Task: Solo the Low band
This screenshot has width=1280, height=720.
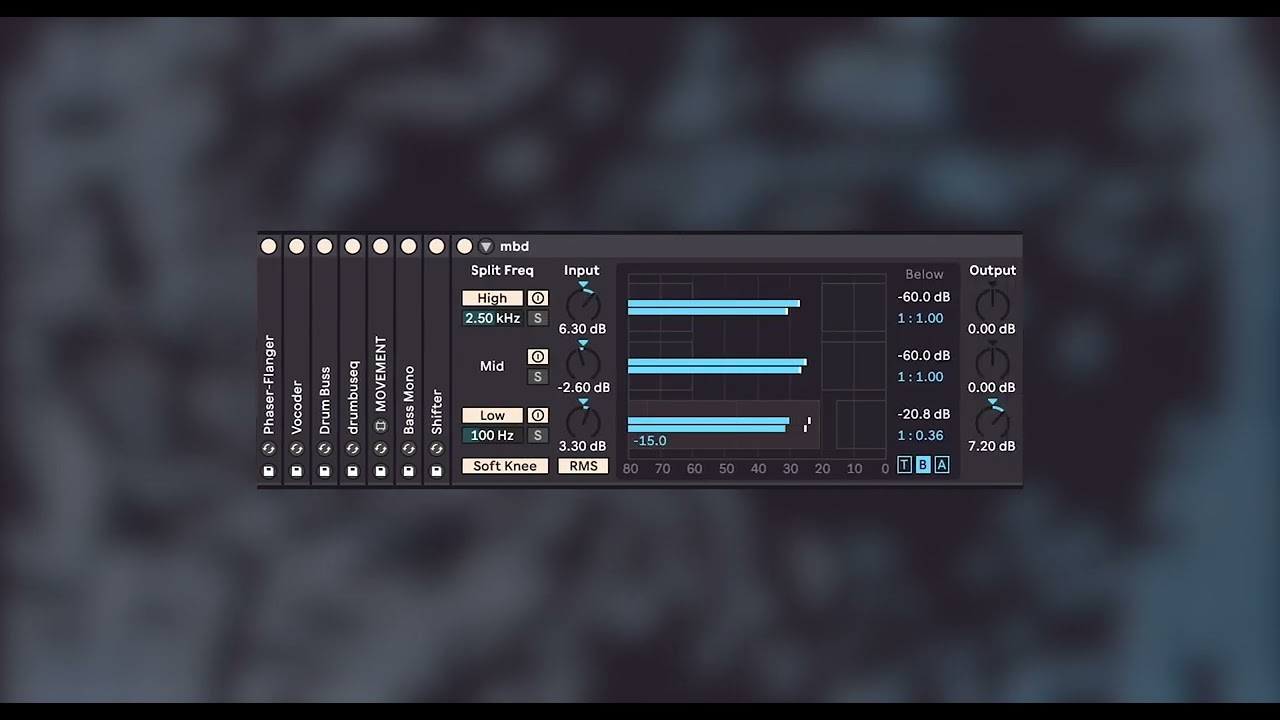Action: 538,435
